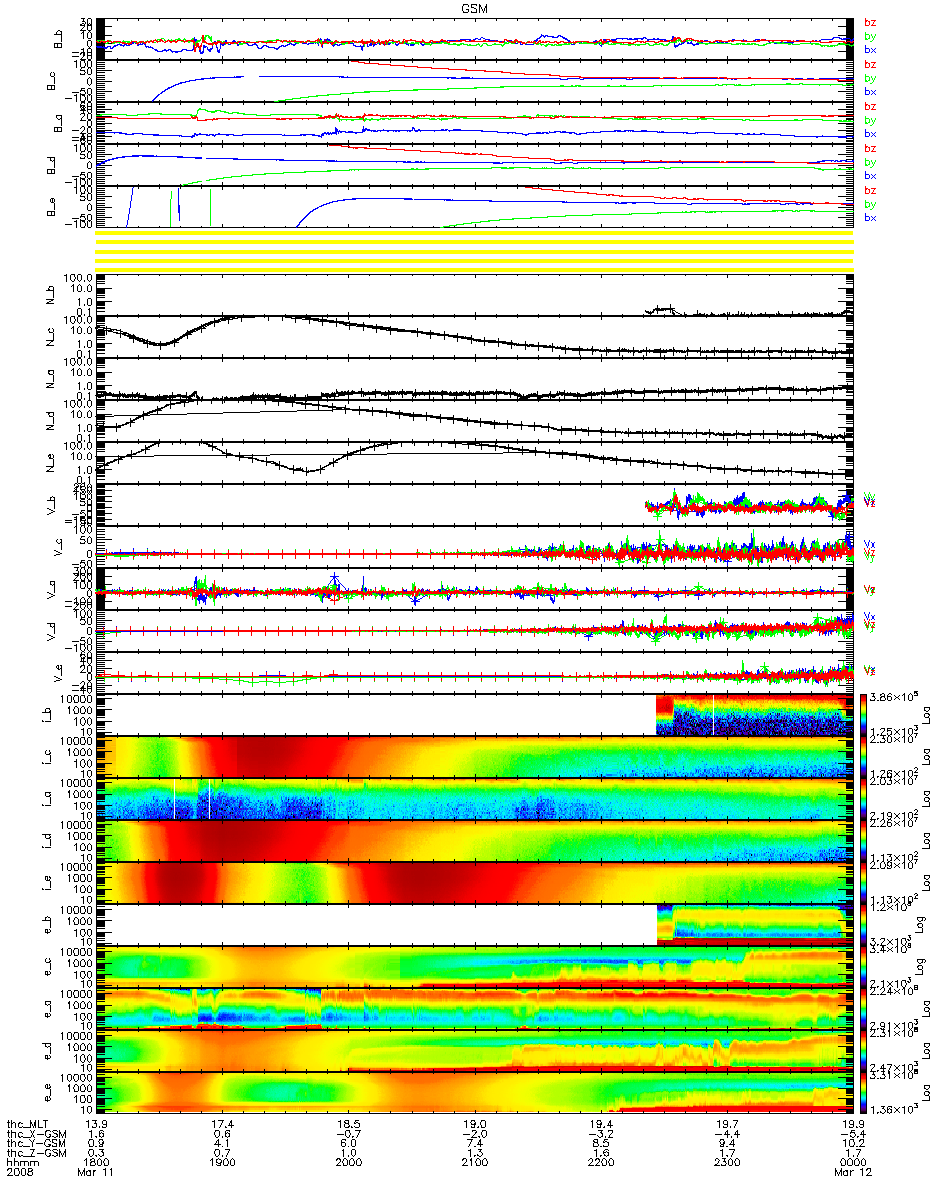Click the i_b panel color bar
Image resolution: width=930 pixels, height=1200 pixels.
(x=866, y=715)
